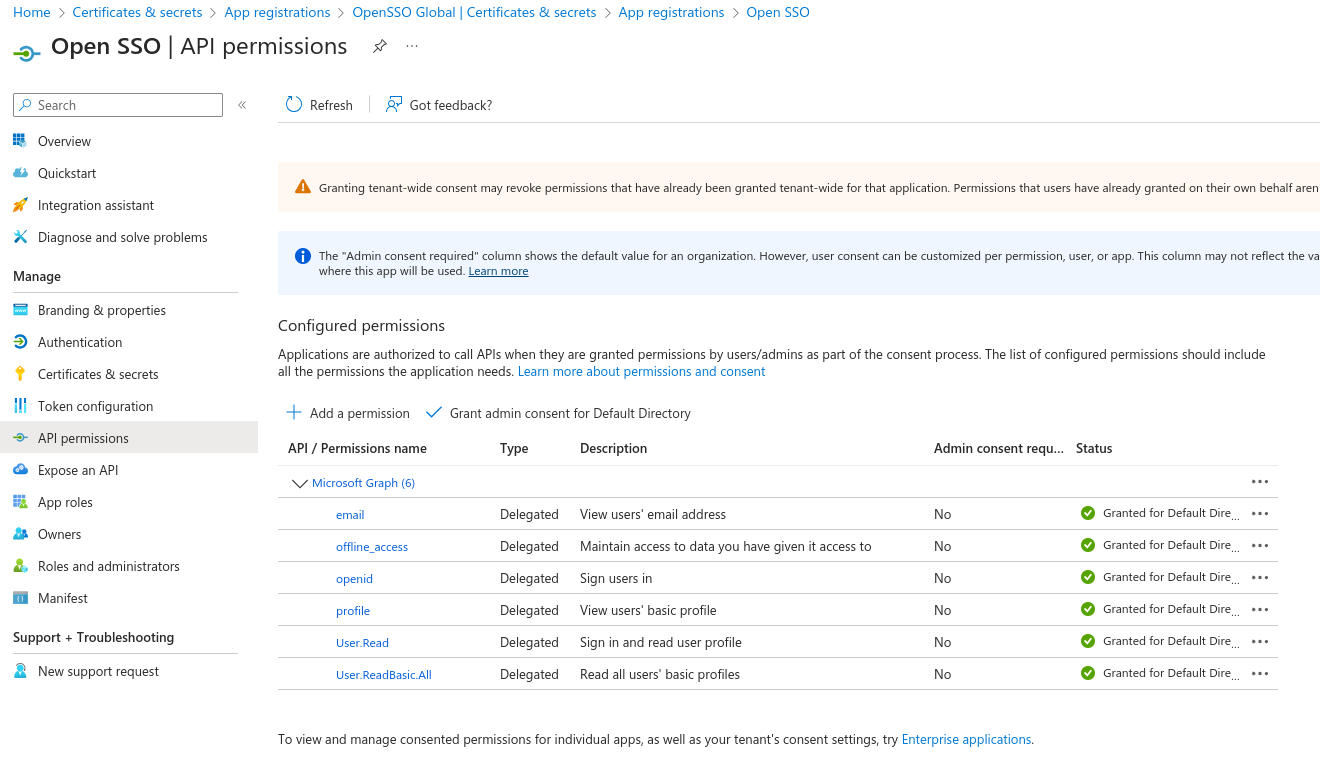Click the Got feedback icon
Image resolution: width=1320 pixels, height=761 pixels.
[394, 105]
